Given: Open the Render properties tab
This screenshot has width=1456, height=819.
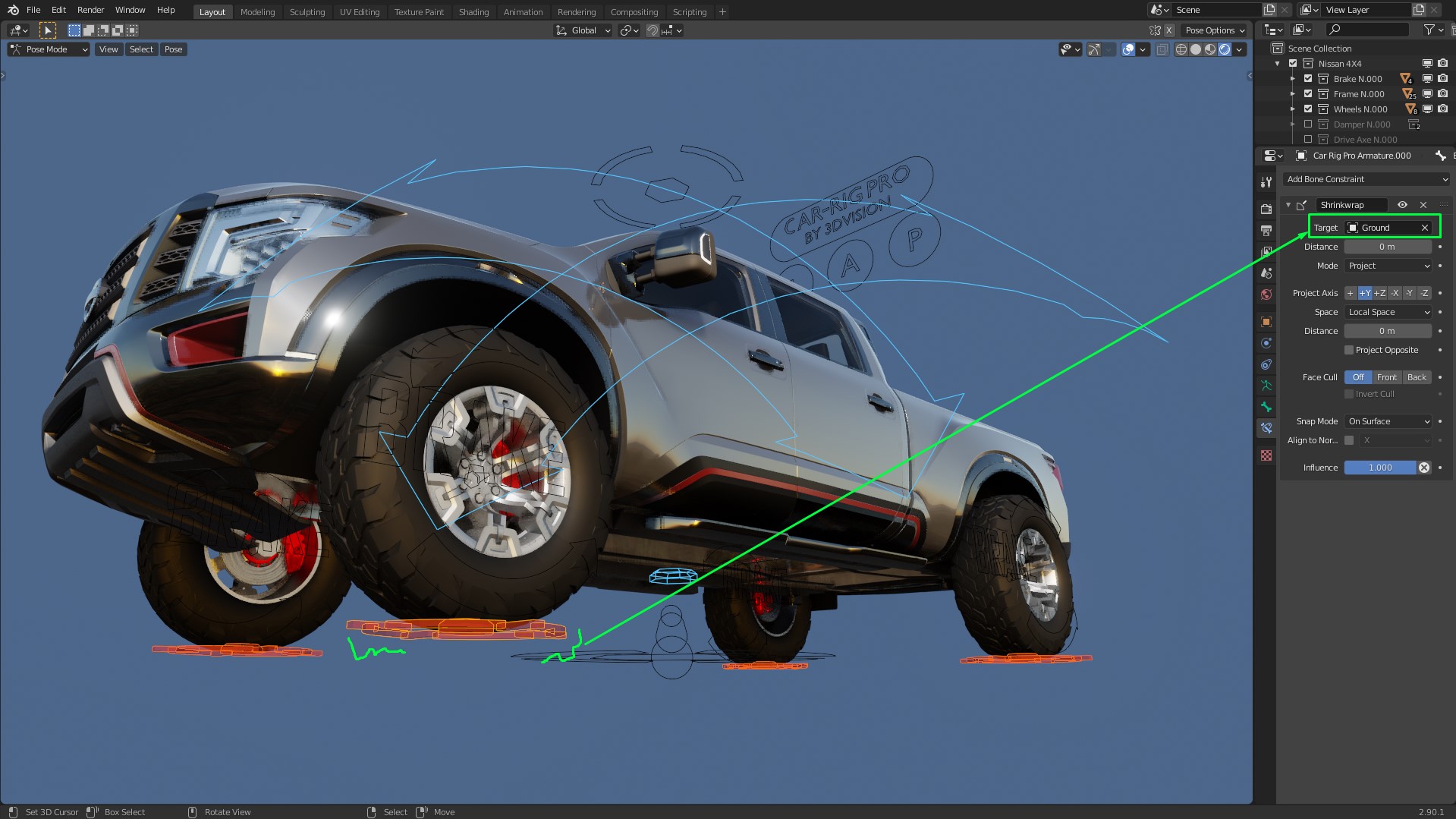Looking at the screenshot, I should pos(1266,209).
